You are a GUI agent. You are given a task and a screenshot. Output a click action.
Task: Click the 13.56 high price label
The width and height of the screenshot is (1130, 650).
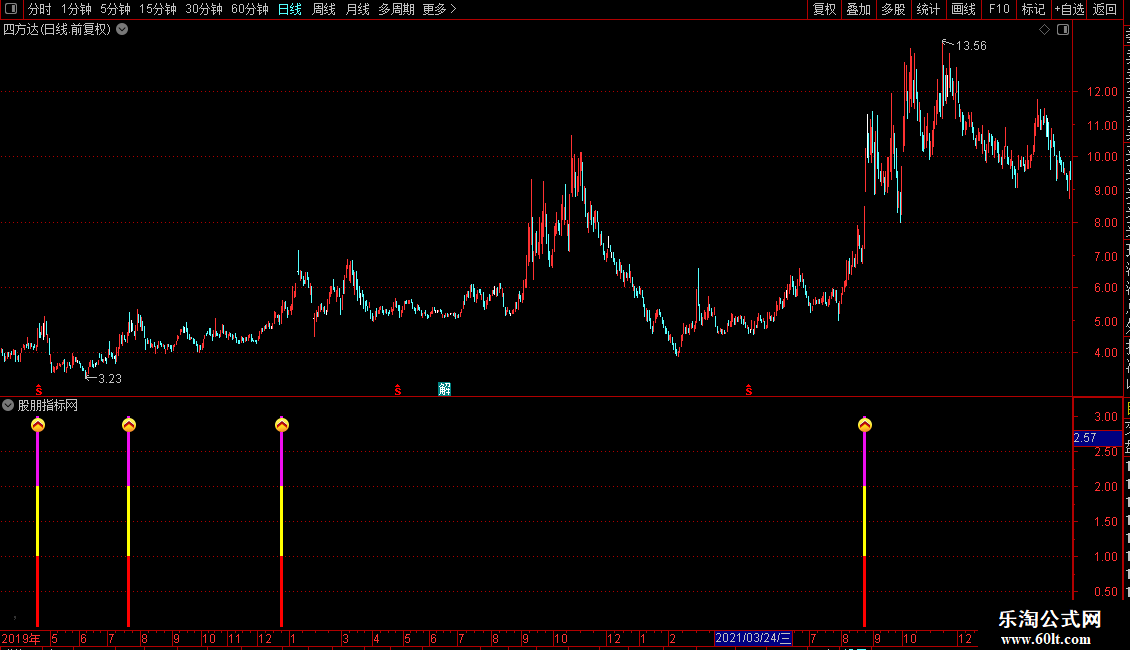[971, 46]
